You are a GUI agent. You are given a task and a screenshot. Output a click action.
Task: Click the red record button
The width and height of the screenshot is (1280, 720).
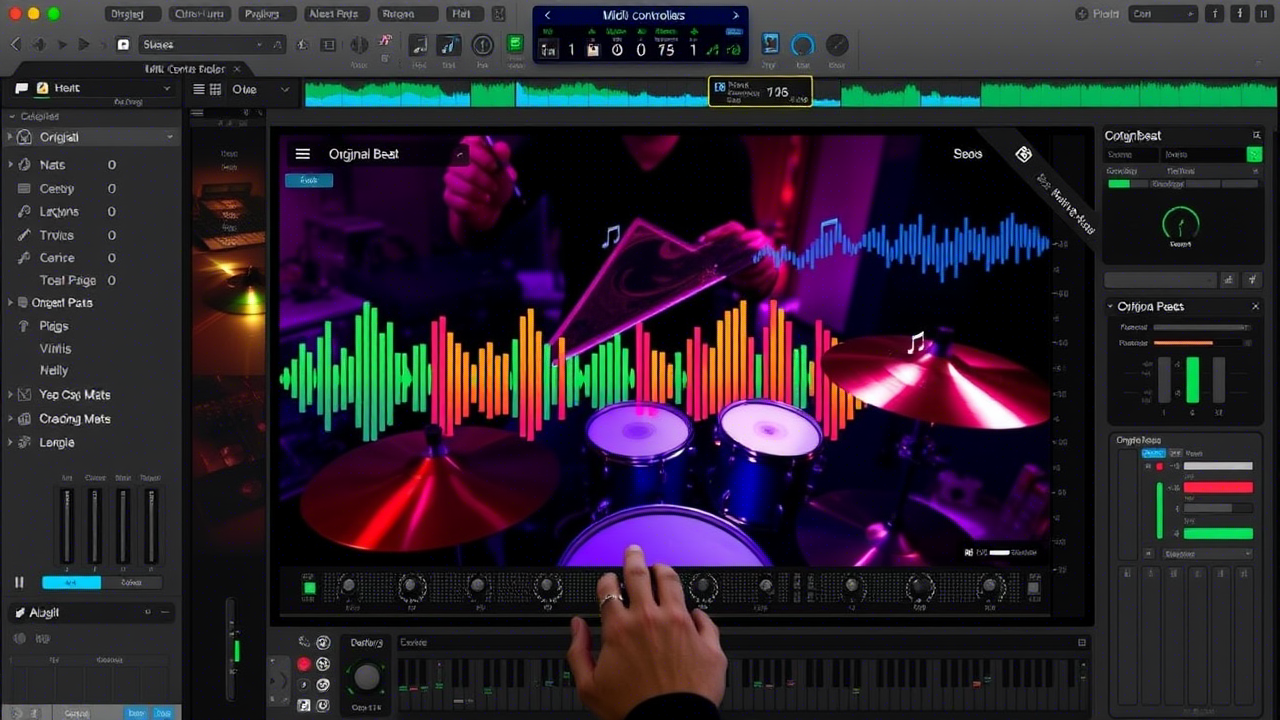[304, 664]
